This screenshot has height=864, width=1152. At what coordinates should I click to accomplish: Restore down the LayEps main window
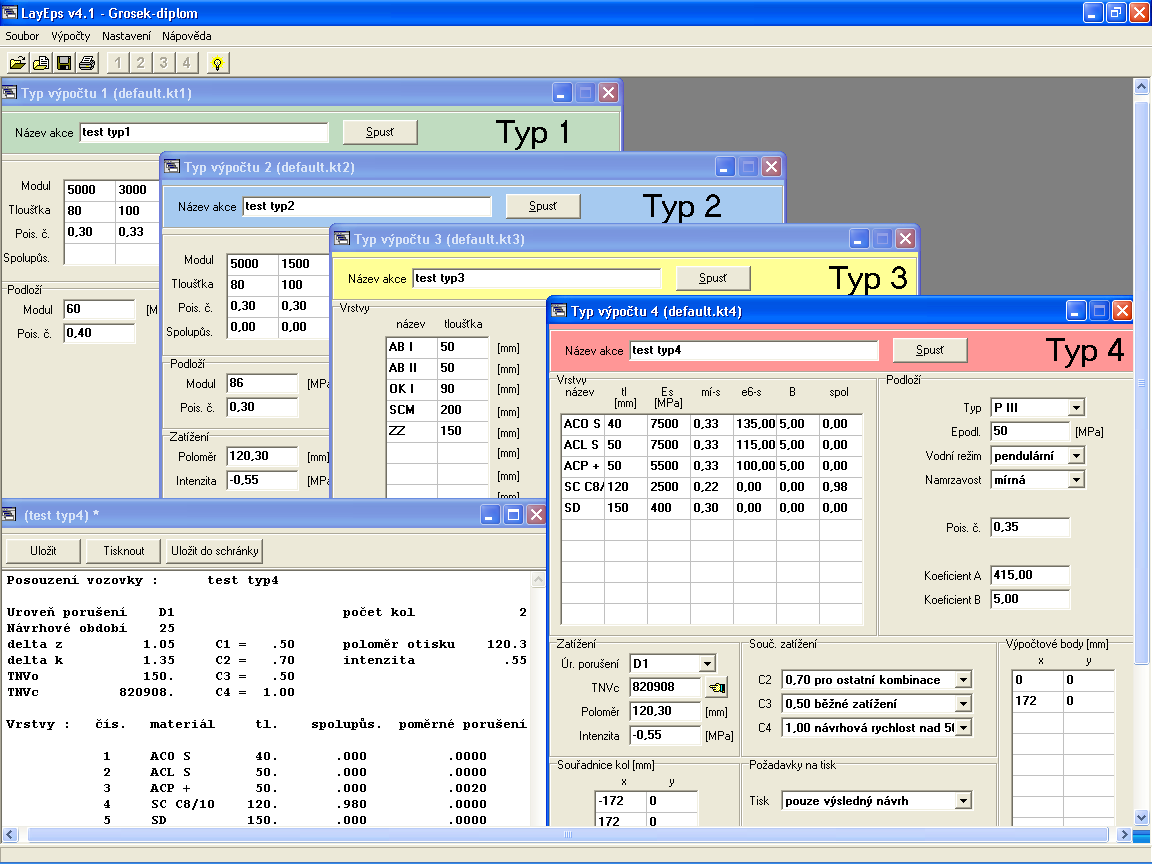coord(1116,12)
